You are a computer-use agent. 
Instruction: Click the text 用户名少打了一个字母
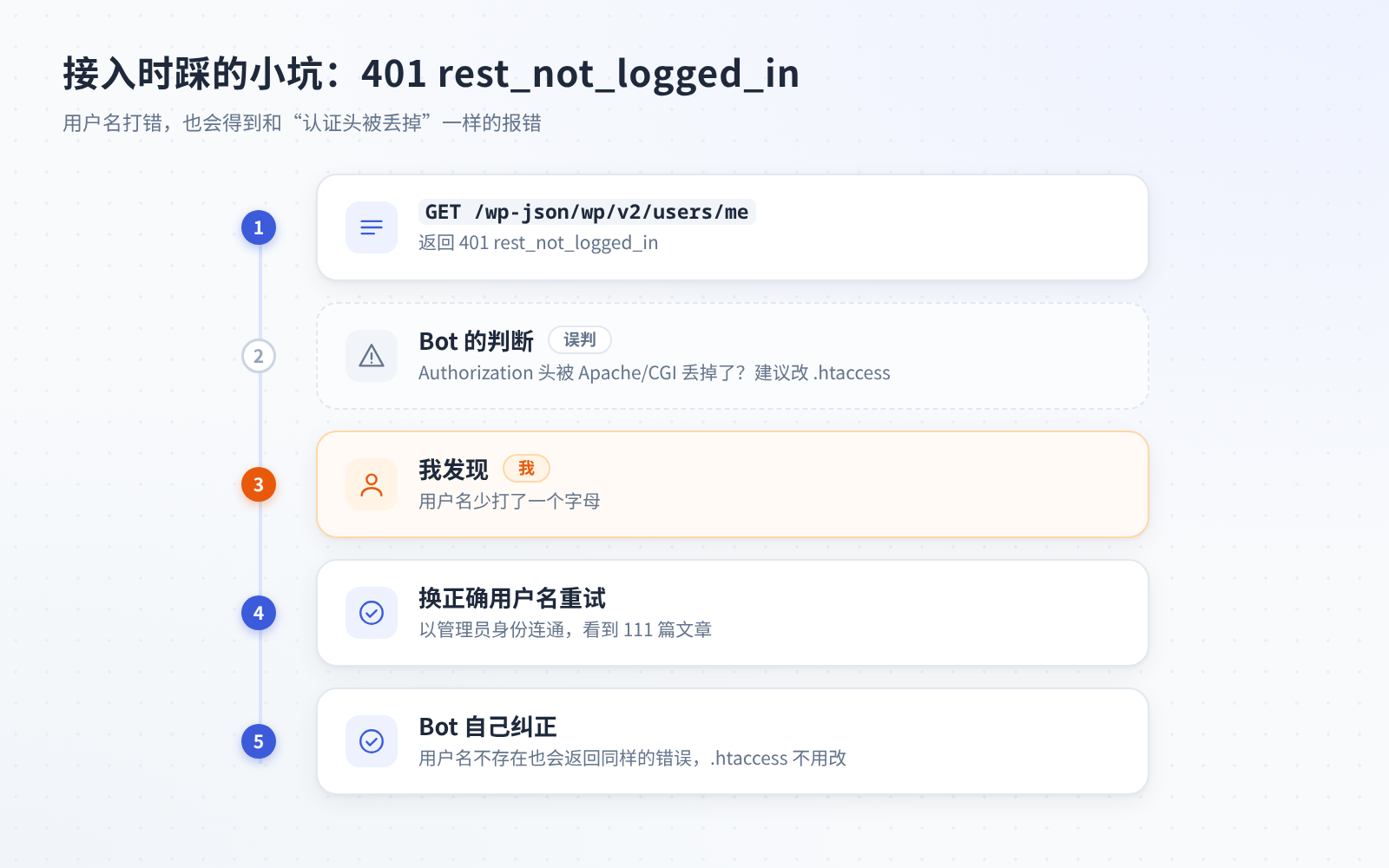pos(510,502)
